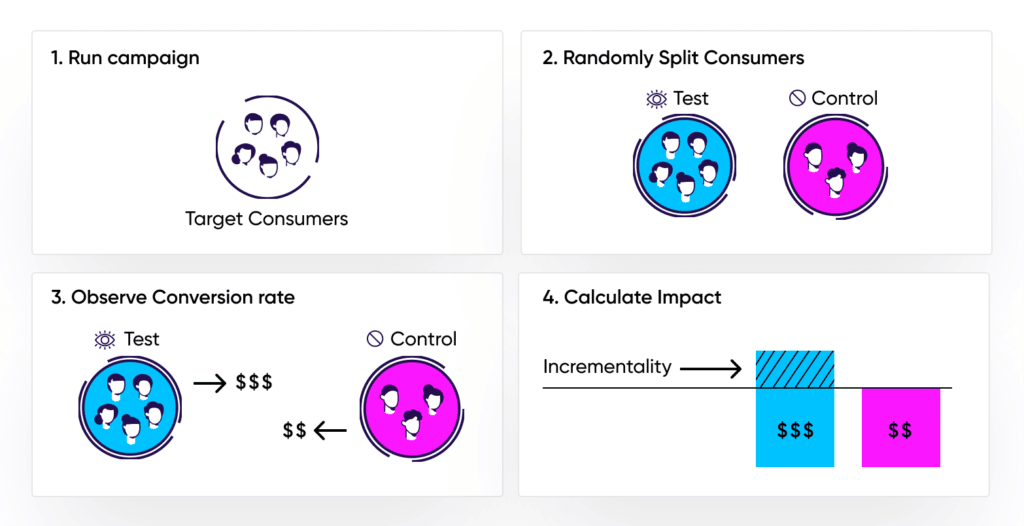The width and height of the screenshot is (1024, 526).
Task: Click the prohibited icon beside Control in panel 2
Action: [x=797, y=99]
